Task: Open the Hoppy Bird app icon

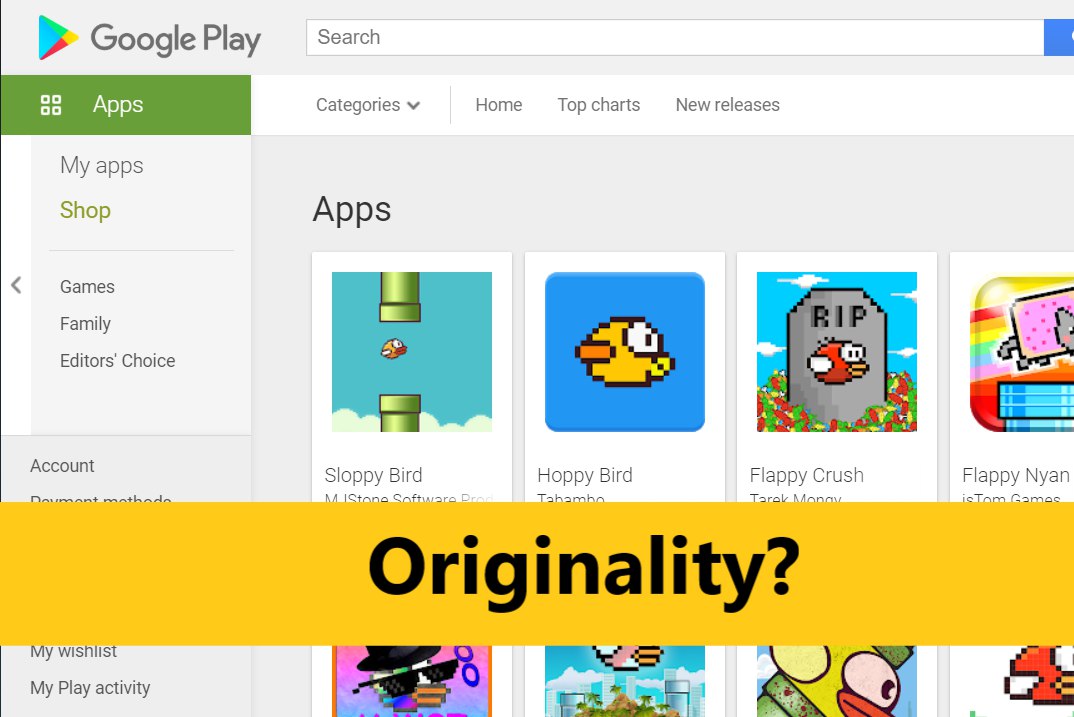Action: pos(625,352)
